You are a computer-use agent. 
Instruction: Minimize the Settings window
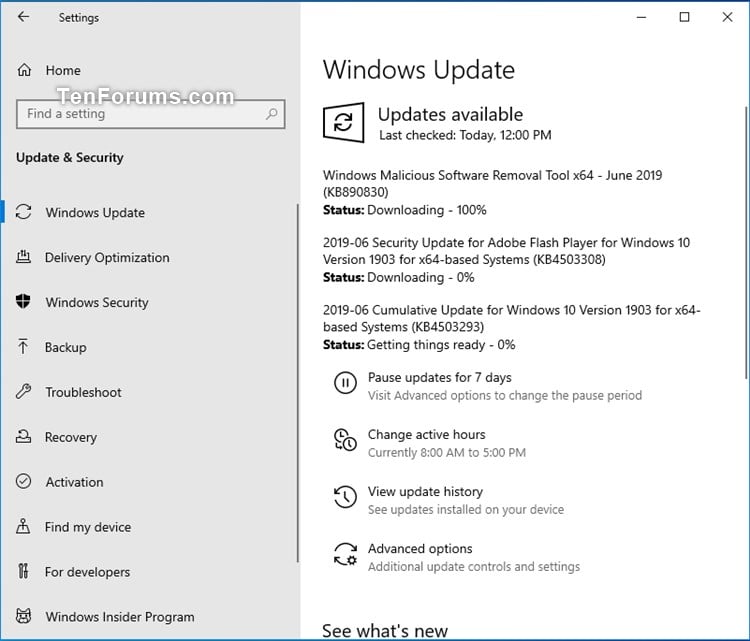click(641, 17)
